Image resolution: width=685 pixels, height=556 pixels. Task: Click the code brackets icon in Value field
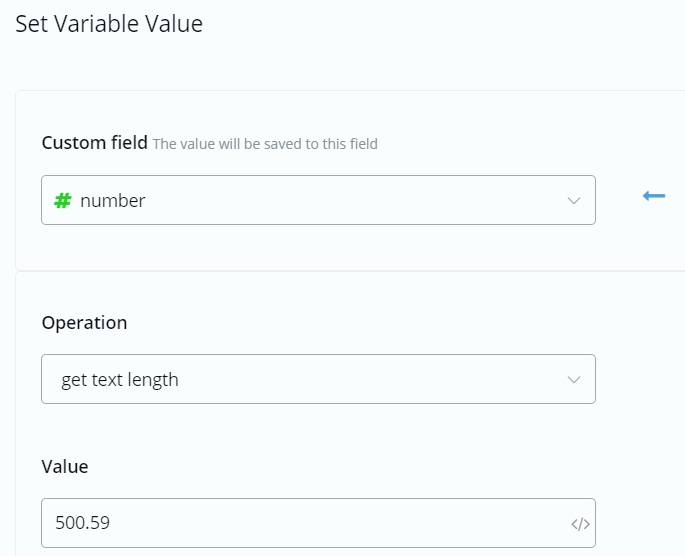pyautogui.click(x=580, y=523)
